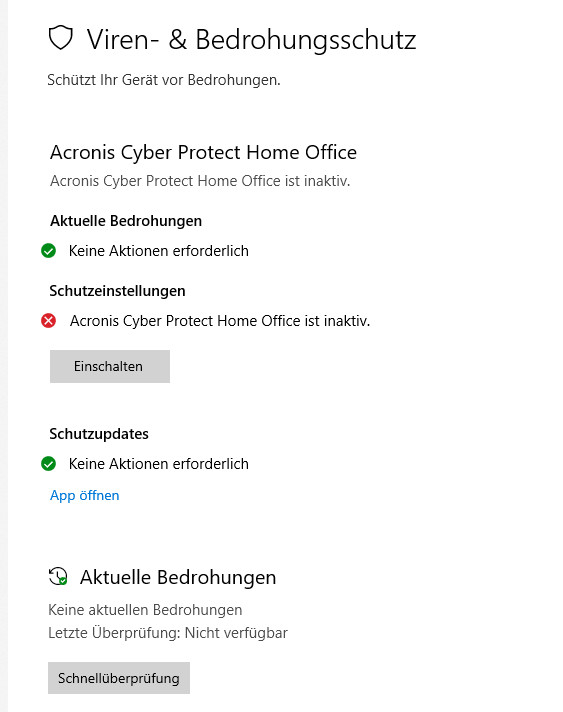
Task: Click the gray 'ist inaktiv' subtitle text
Action: (200, 181)
